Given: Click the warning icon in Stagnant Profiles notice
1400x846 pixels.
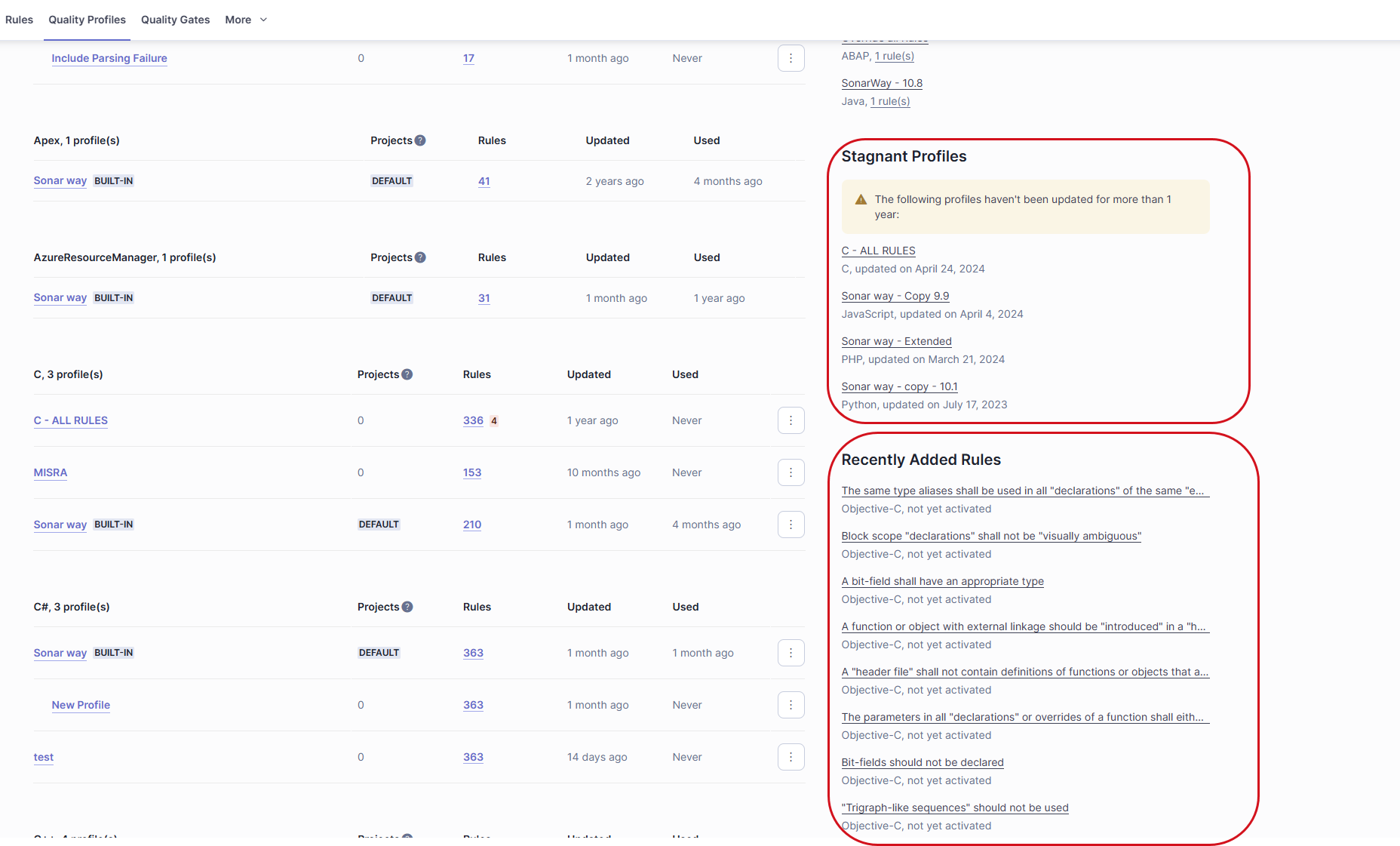Looking at the screenshot, I should click(x=859, y=199).
